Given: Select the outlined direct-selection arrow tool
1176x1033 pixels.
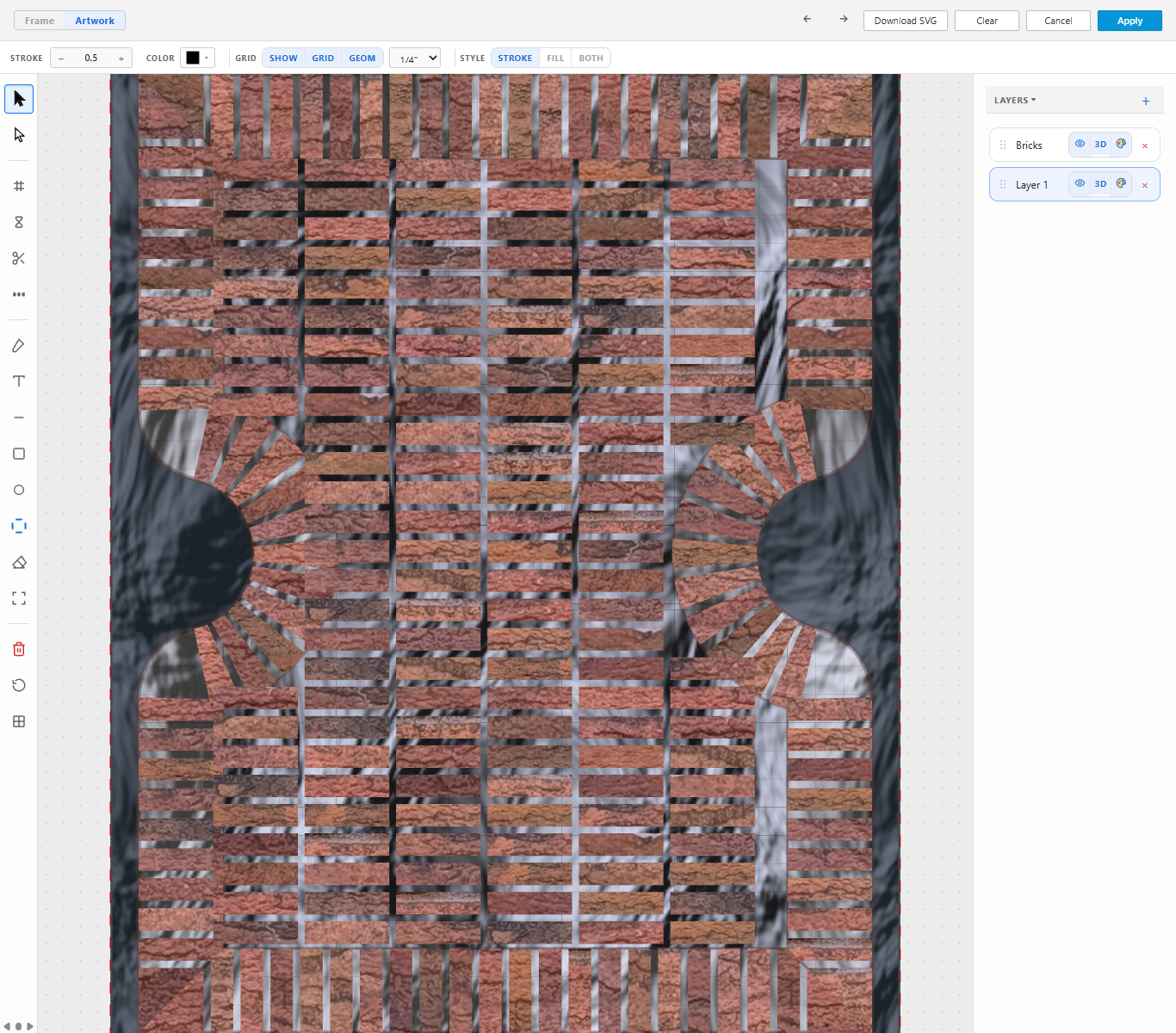Looking at the screenshot, I should [x=19, y=135].
